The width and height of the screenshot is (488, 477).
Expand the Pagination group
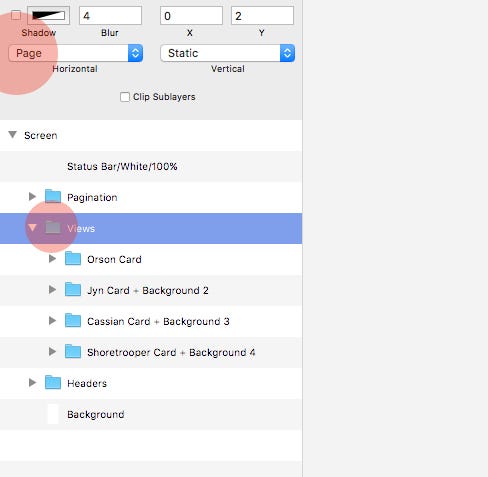point(32,197)
